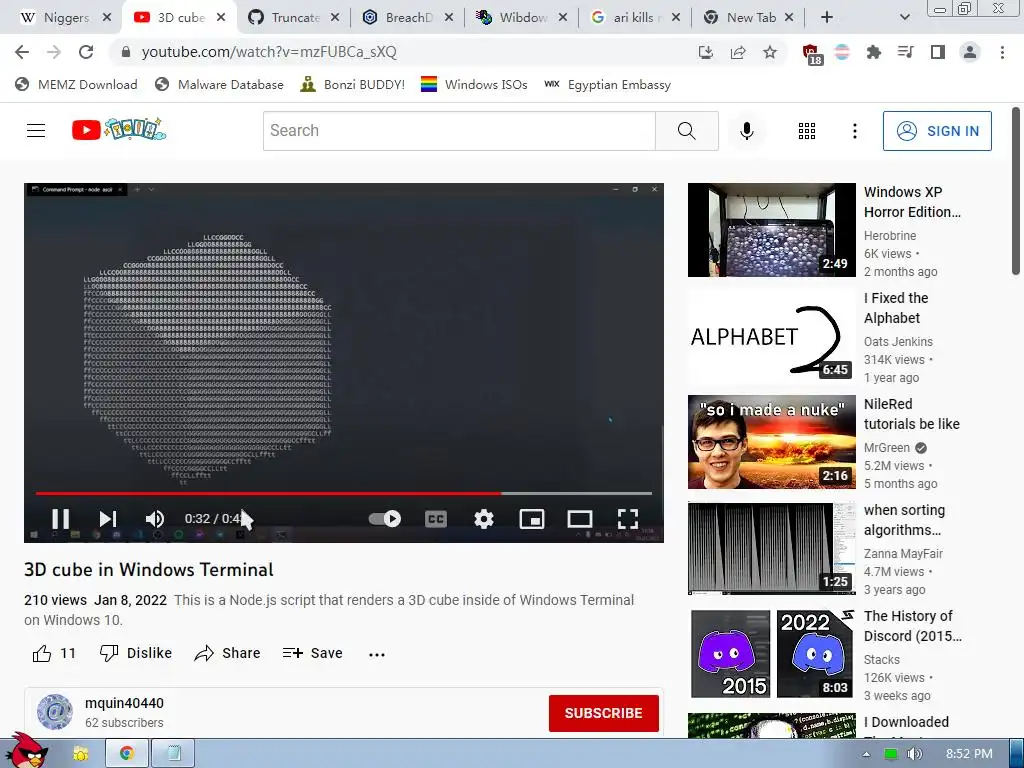Open The History of Discord thumbnail

pos(771,654)
